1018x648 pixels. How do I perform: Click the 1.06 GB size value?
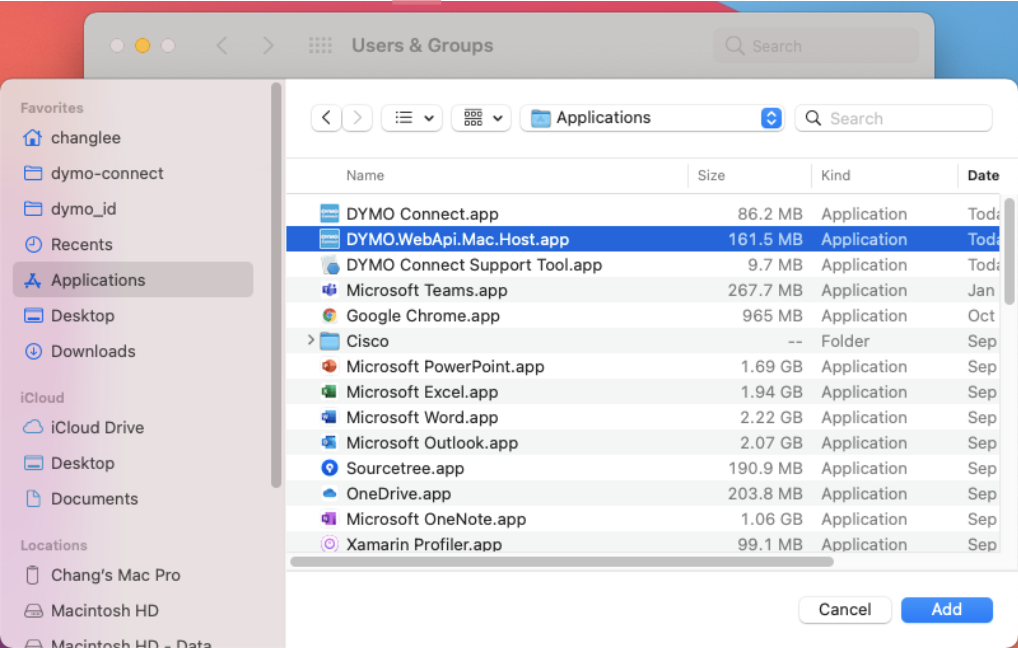(771, 519)
